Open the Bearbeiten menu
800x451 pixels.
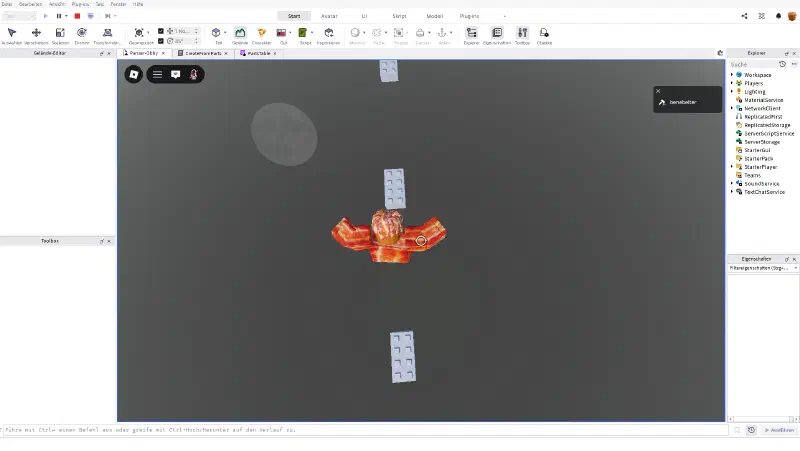31,4
